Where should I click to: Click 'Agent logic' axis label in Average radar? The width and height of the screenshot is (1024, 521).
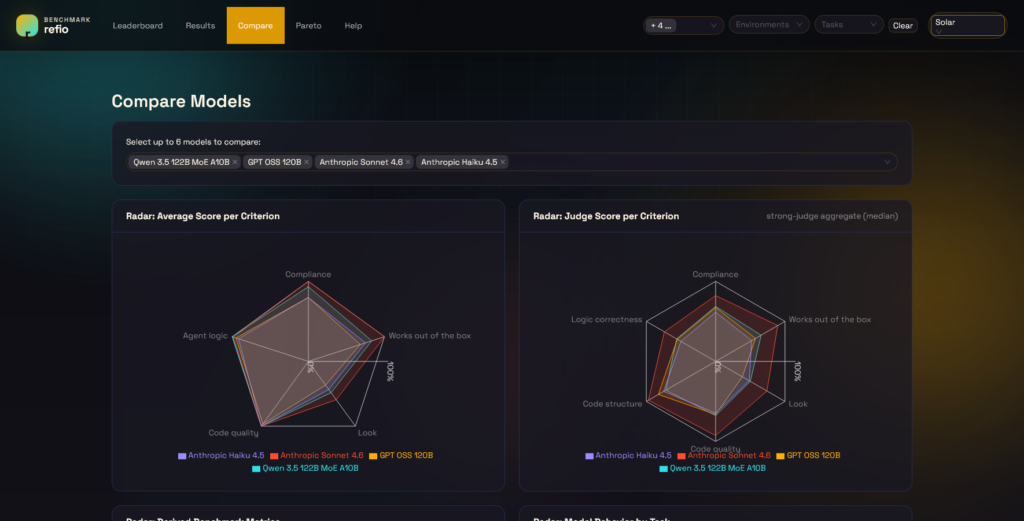click(x=205, y=336)
